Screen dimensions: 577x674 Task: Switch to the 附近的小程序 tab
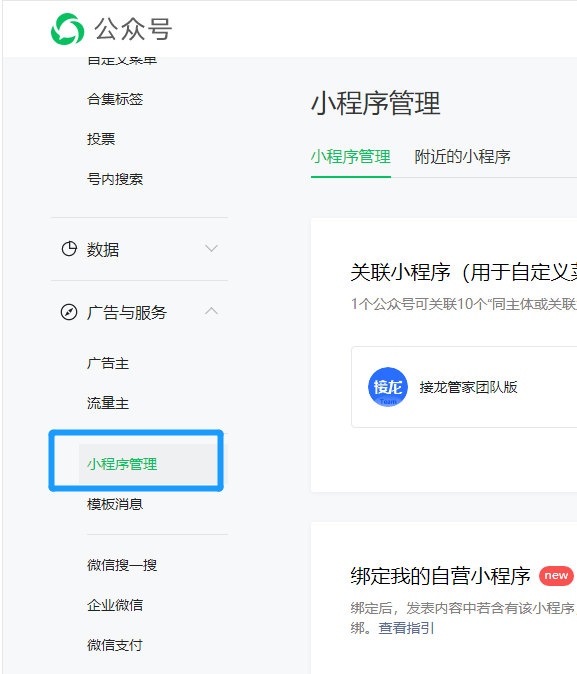(x=462, y=156)
